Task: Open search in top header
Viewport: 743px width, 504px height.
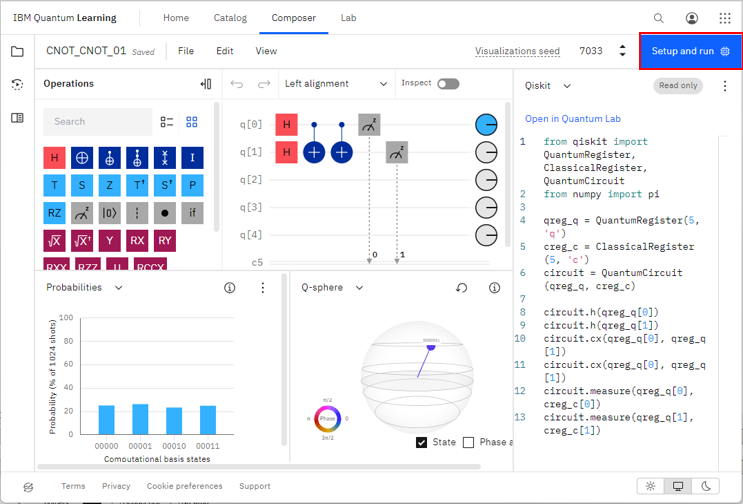Action: pos(659,18)
